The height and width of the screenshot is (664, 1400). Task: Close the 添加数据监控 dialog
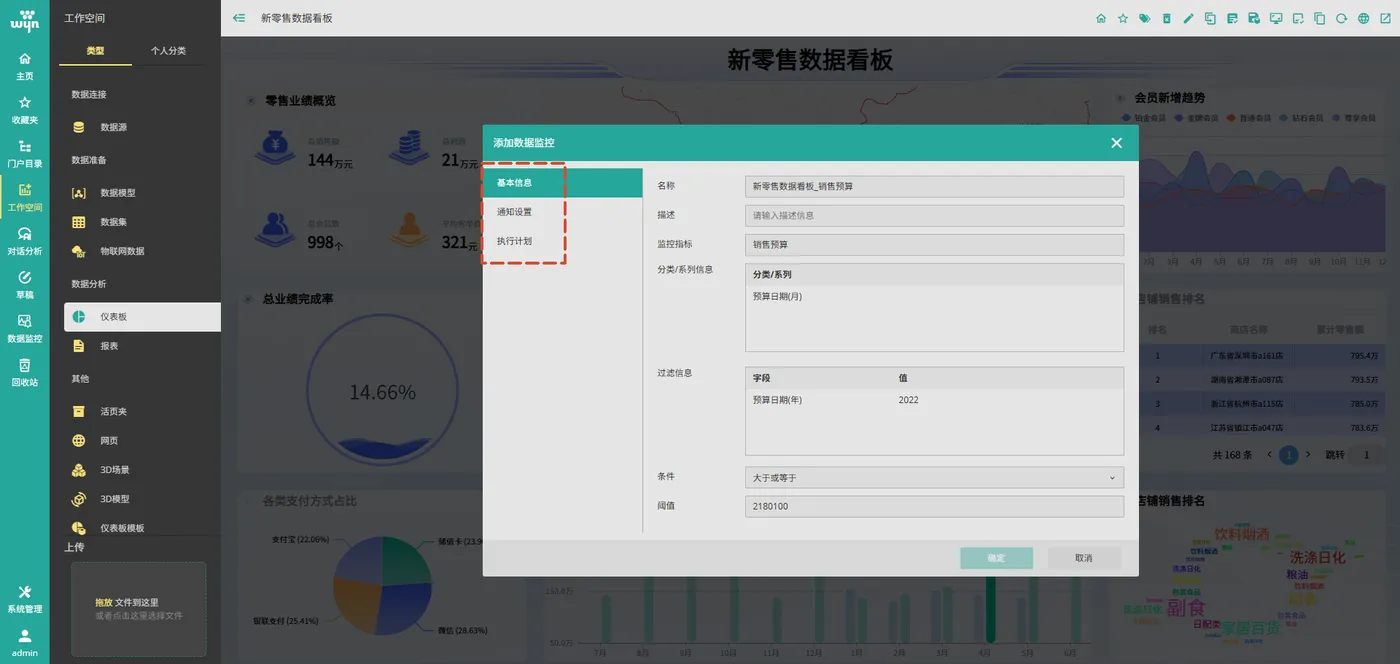click(x=1117, y=143)
